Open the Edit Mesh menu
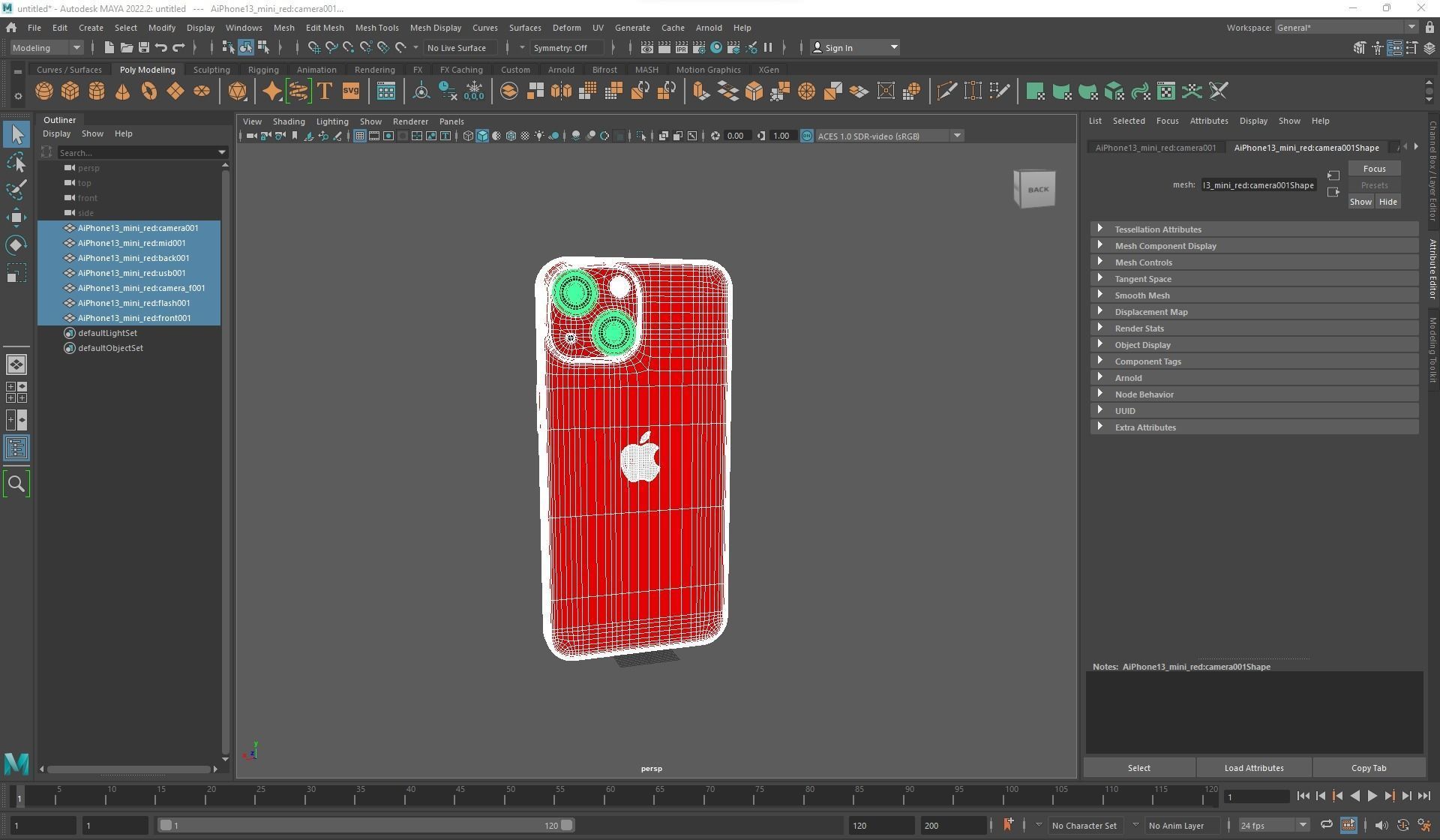Image resolution: width=1440 pixels, height=840 pixels. coord(325,28)
